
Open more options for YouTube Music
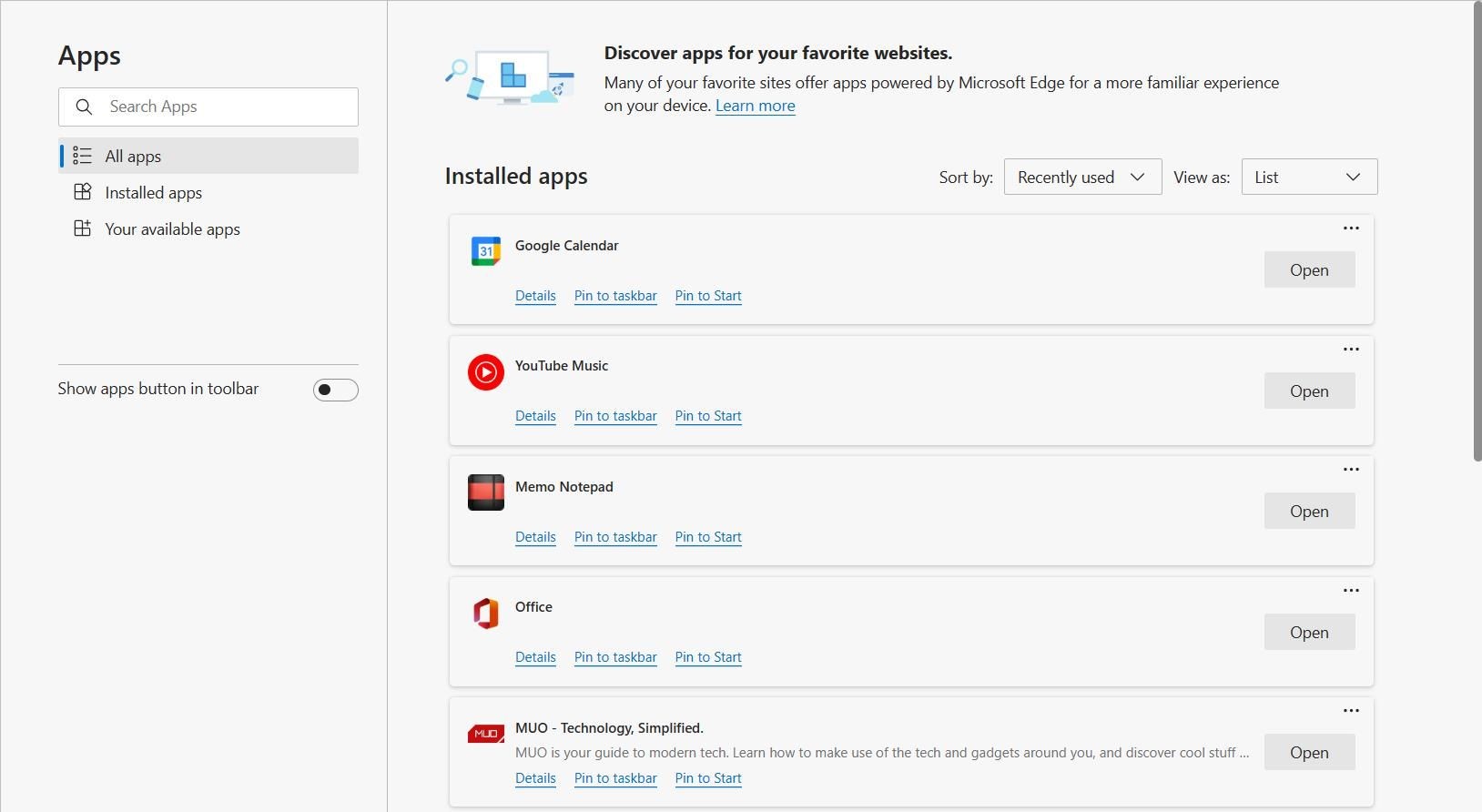(1351, 350)
